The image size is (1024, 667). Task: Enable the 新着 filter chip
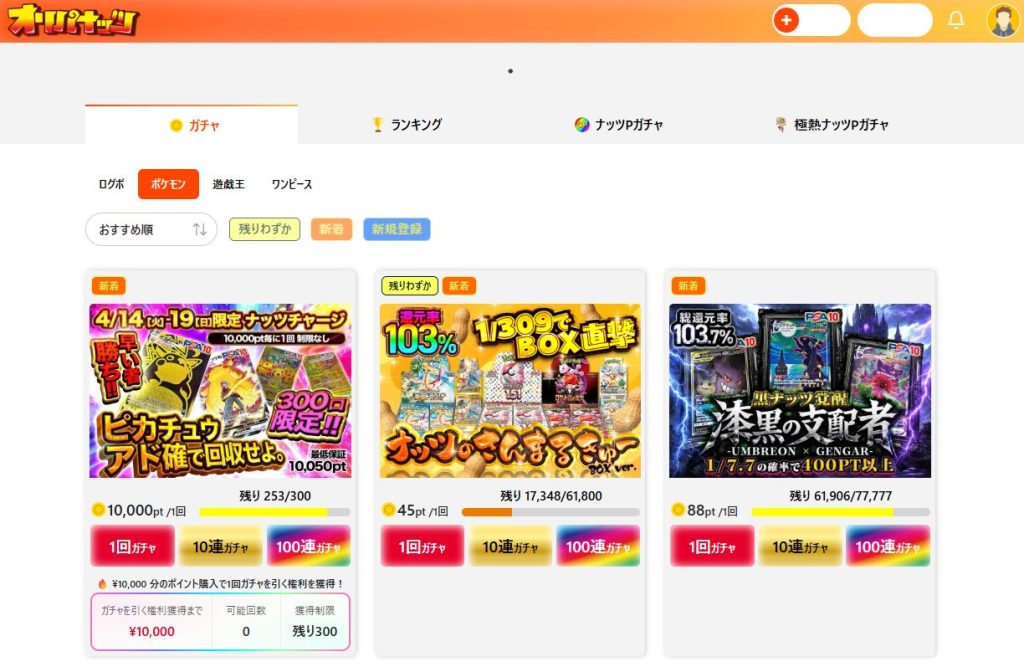331,229
